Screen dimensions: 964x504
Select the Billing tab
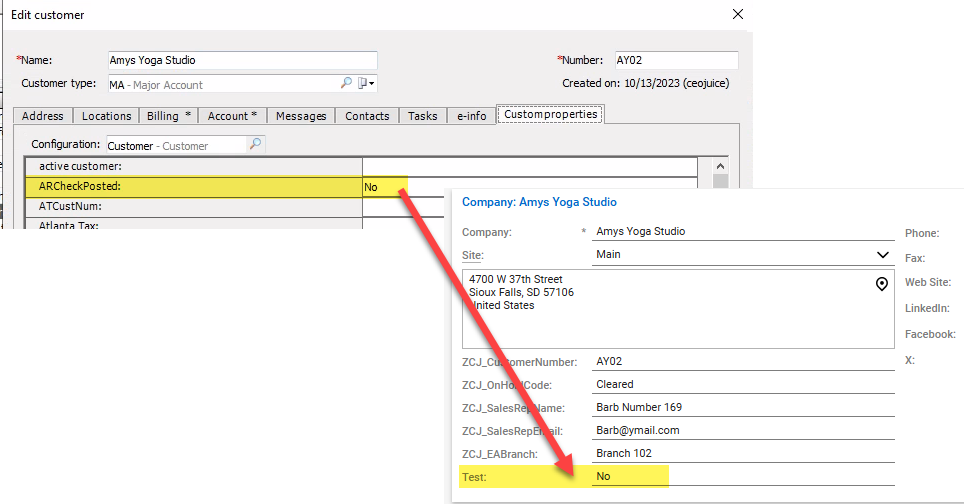168,116
